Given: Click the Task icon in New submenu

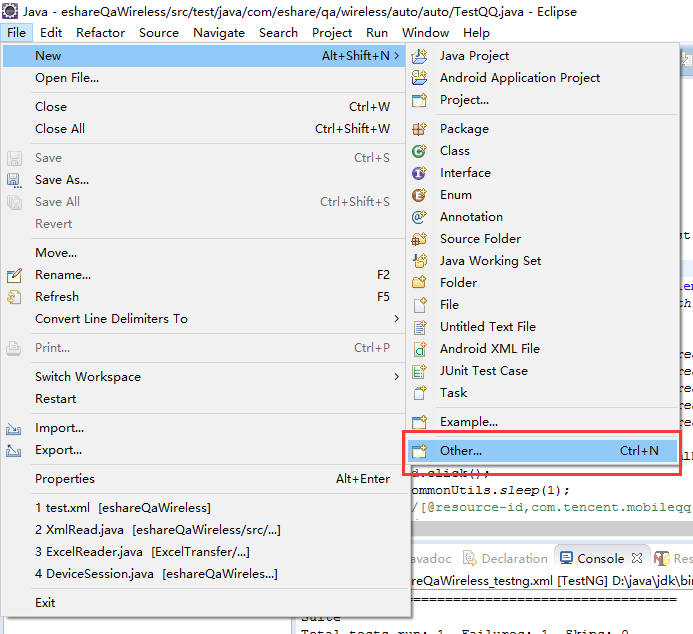Looking at the screenshot, I should (419, 393).
